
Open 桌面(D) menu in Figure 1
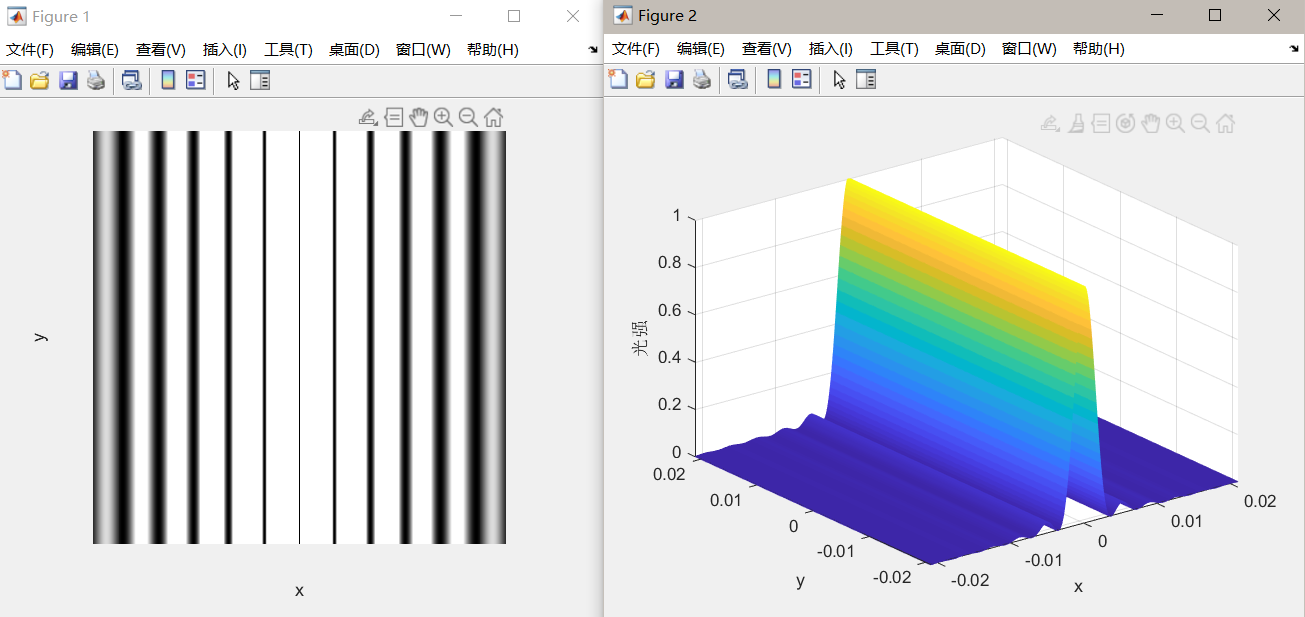tap(354, 50)
